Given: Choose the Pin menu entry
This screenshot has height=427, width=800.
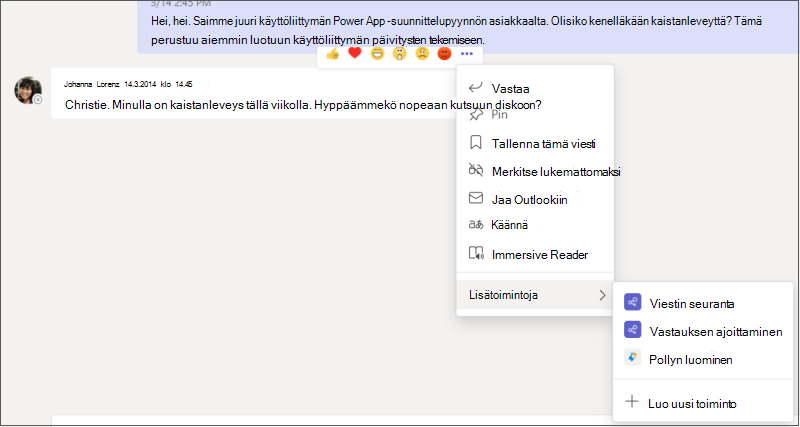Looking at the screenshot, I should pos(535,115).
